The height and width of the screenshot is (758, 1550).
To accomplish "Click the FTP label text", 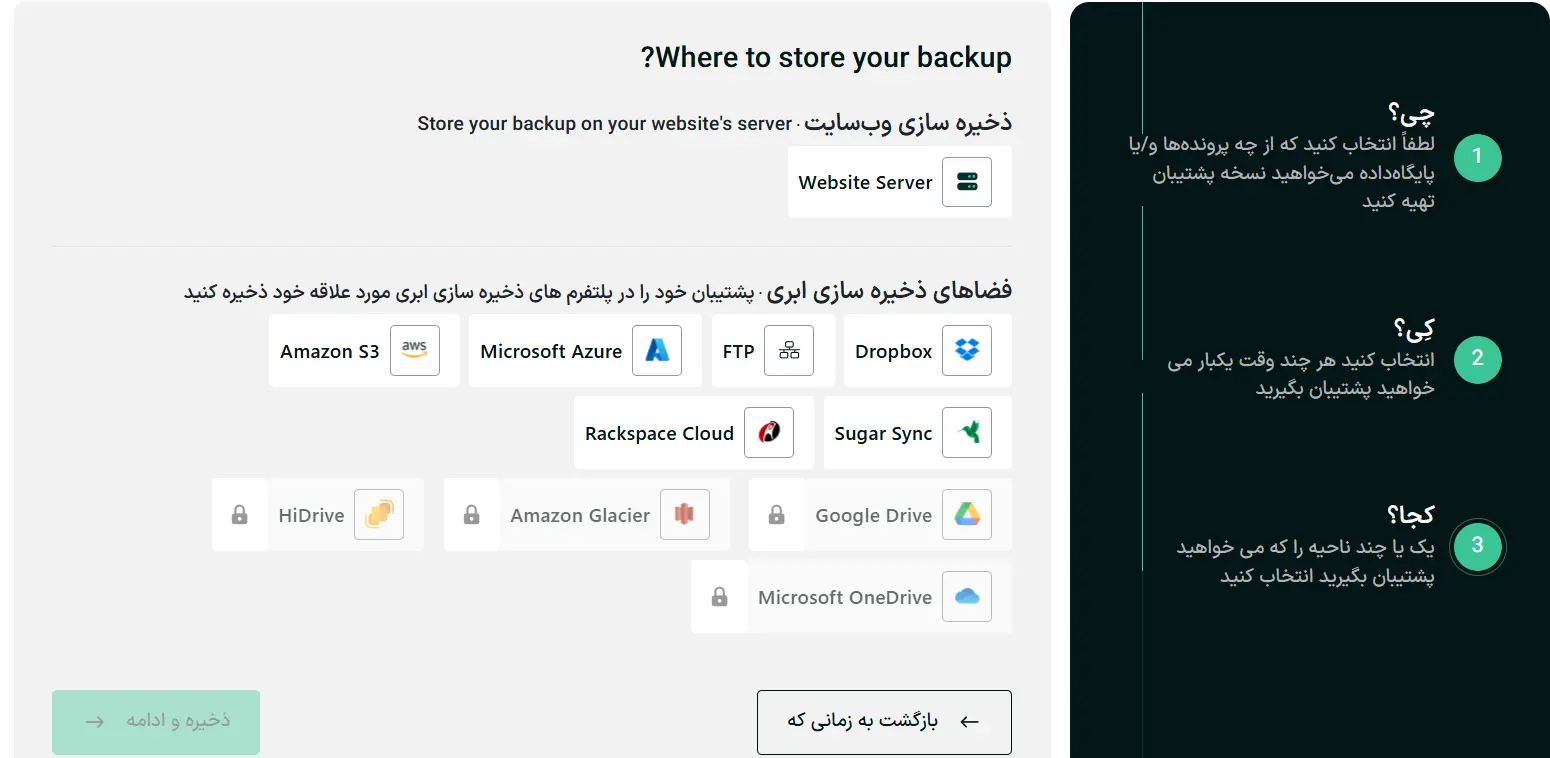I will tap(738, 351).
